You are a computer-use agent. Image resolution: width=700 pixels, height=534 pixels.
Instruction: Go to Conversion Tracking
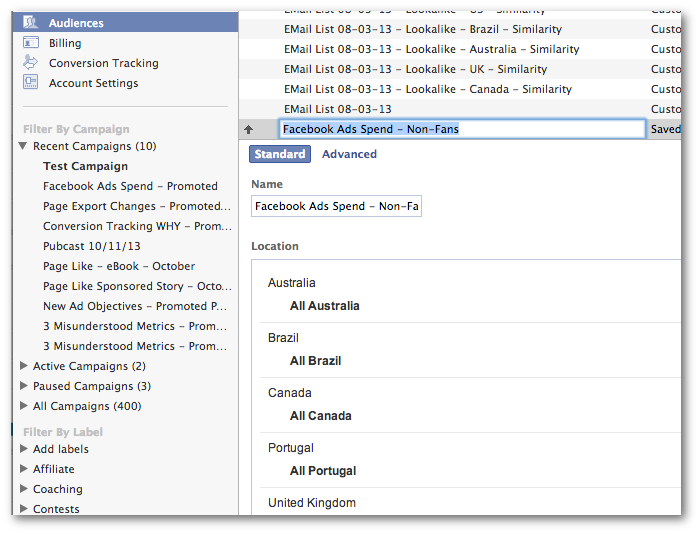tap(104, 63)
